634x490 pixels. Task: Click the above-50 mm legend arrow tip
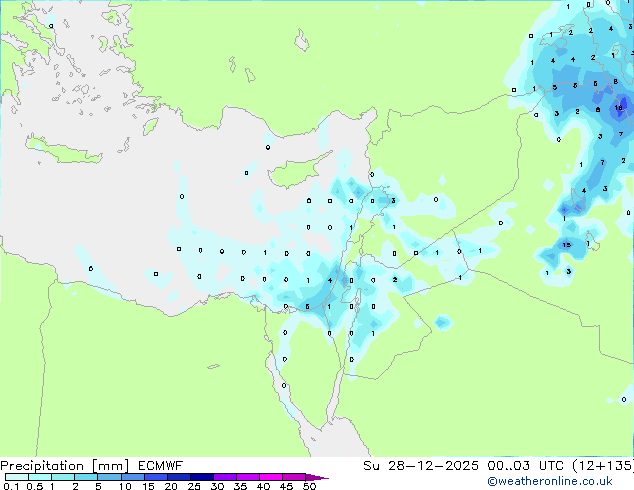(x=317, y=477)
